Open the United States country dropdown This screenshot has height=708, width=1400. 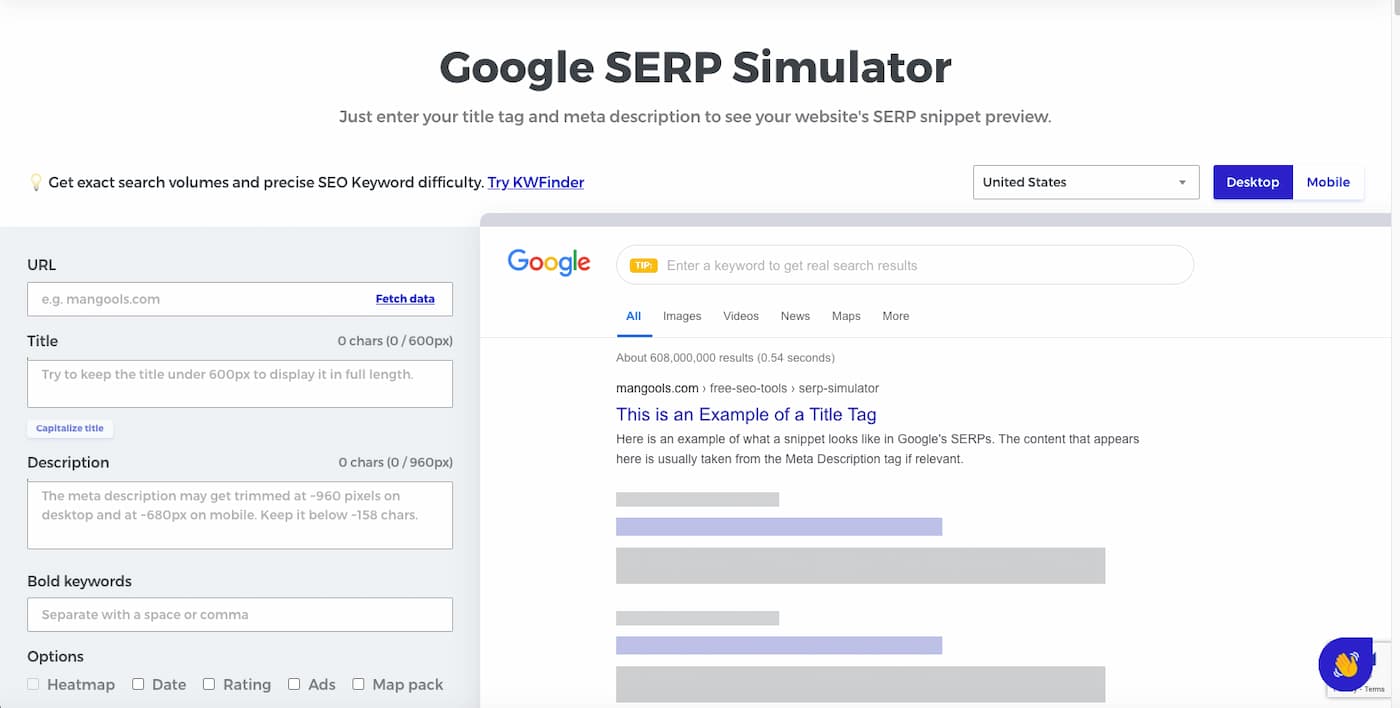coord(1085,182)
